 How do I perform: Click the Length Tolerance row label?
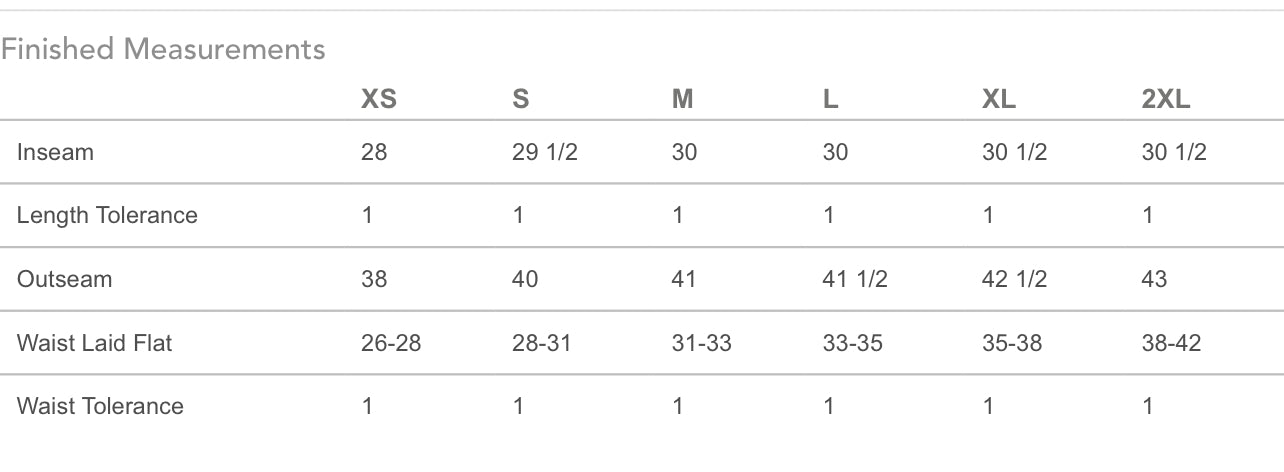pos(107,216)
